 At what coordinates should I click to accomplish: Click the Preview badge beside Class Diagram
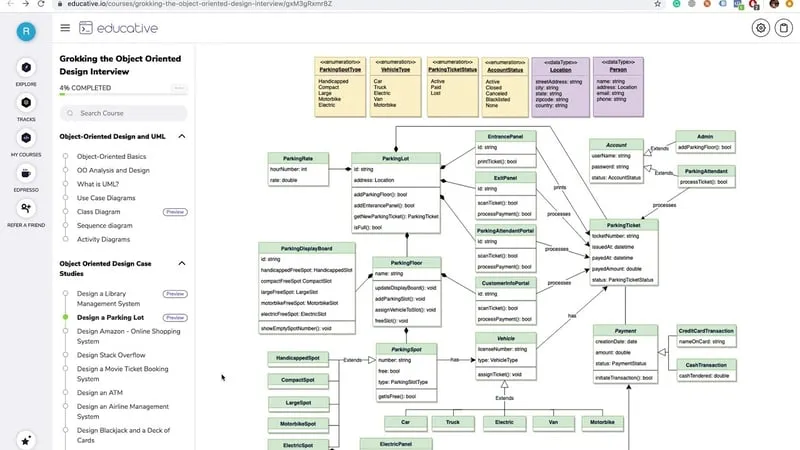(175, 212)
